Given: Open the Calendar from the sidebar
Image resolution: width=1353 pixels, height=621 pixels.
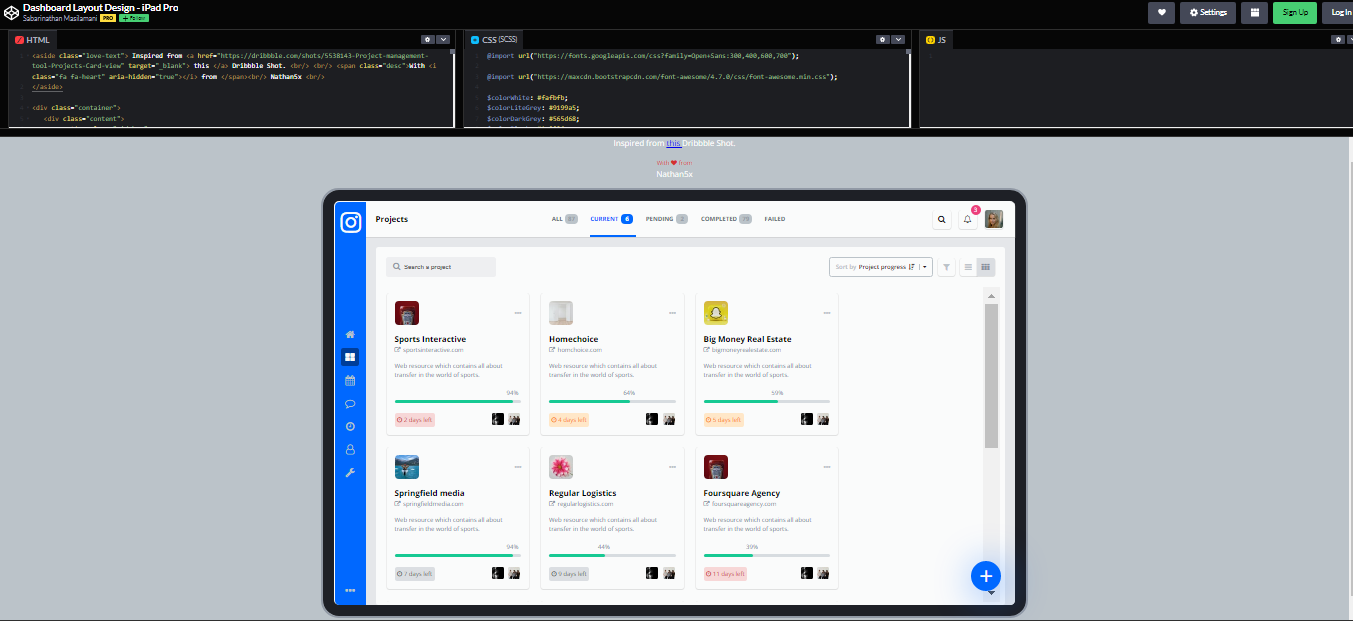Looking at the screenshot, I should (x=350, y=380).
